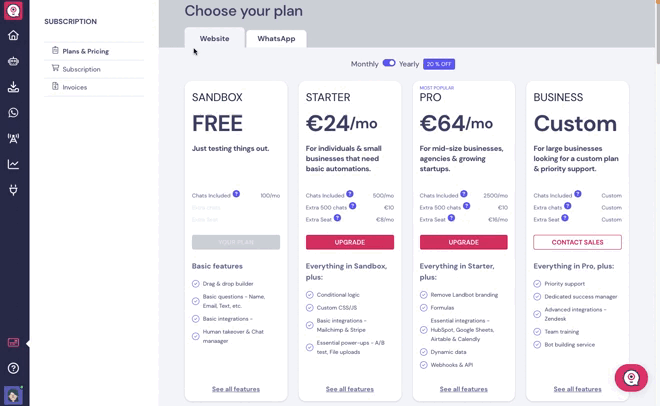Open the analytics chart icon
Screen dimensions: 660x406
click(13, 164)
